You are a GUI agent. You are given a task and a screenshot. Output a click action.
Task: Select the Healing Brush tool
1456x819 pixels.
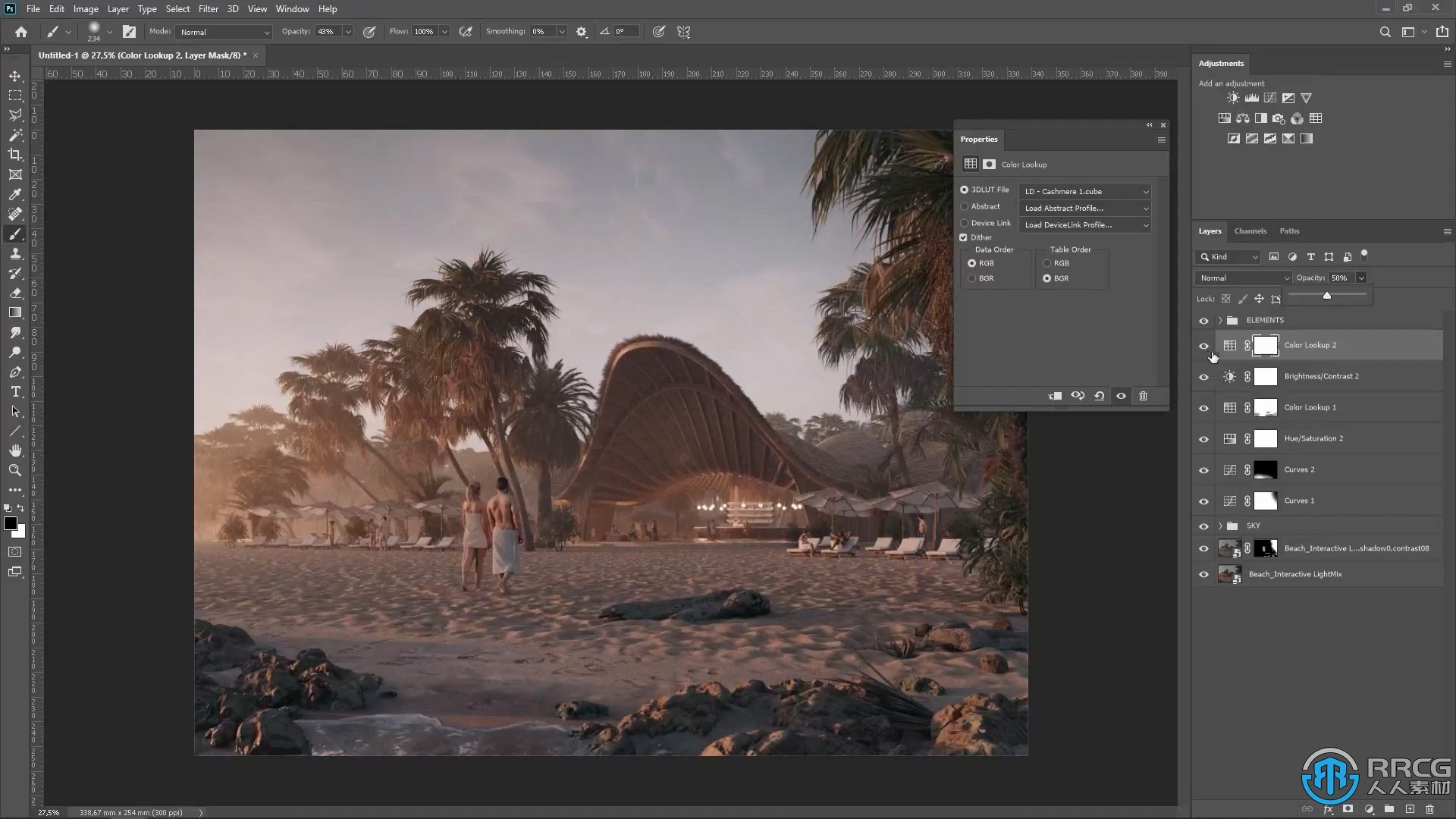coord(15,213)
